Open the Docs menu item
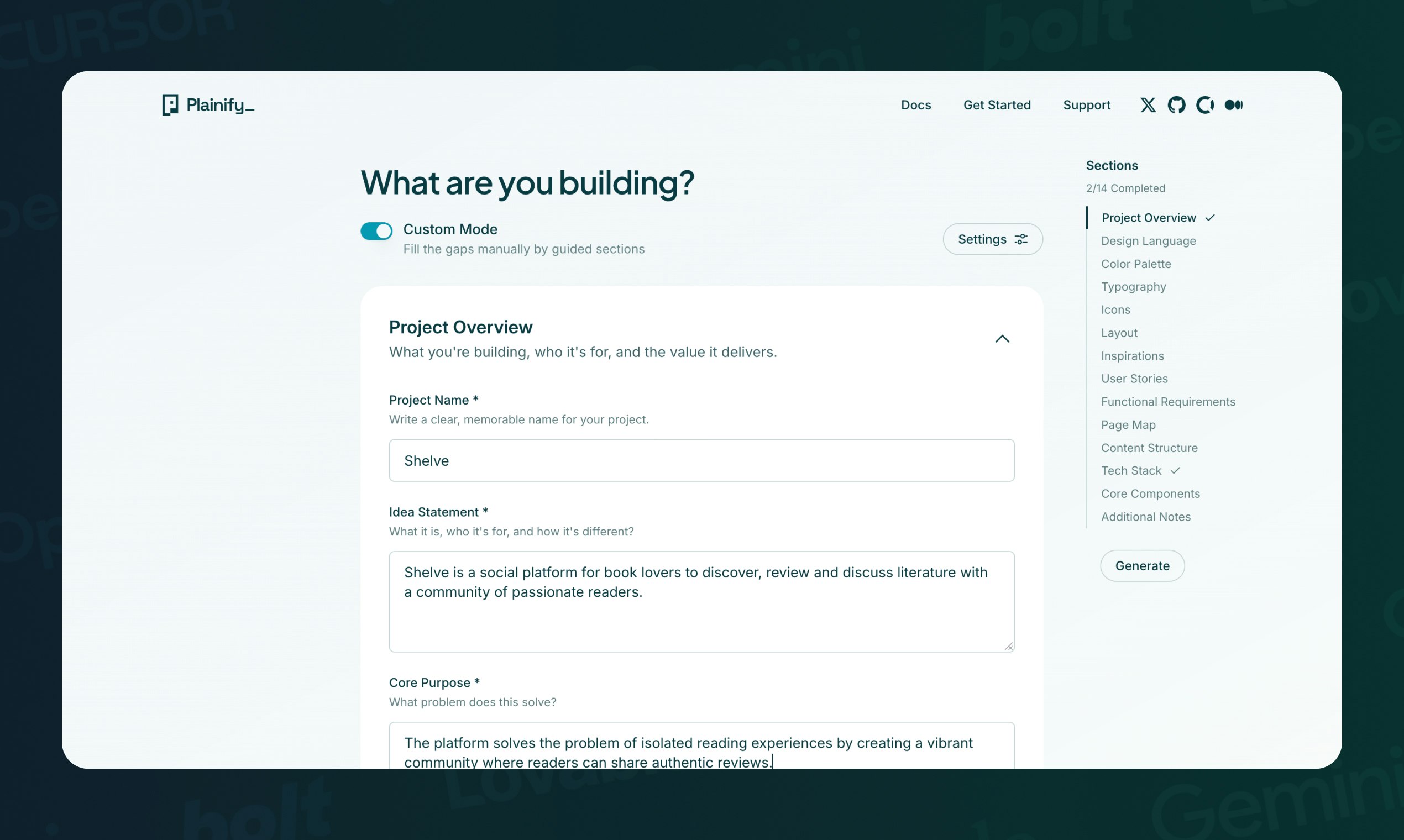1404x840 pixels. 915,104
